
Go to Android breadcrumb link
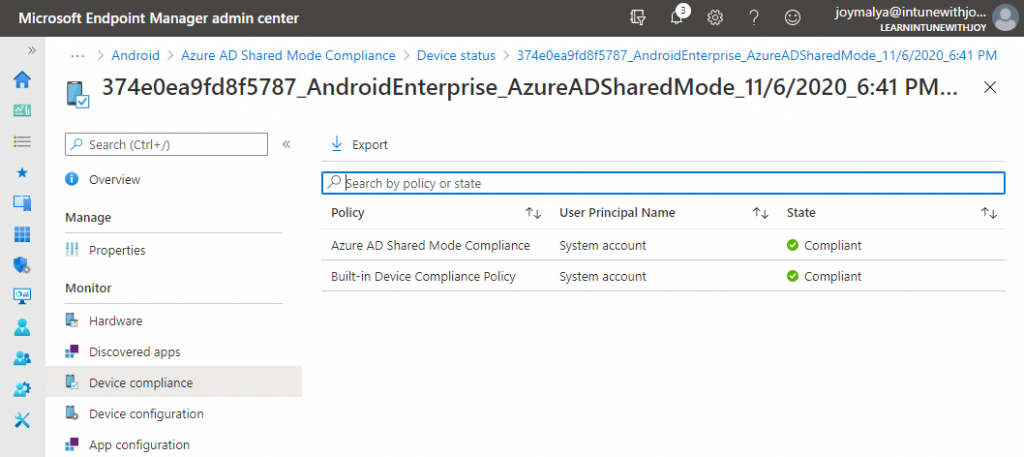coord(135,55)
